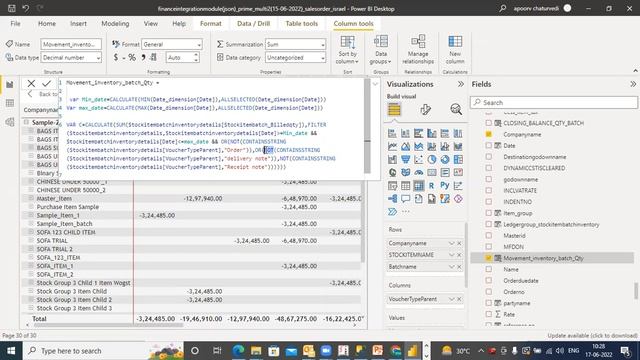Select the Build visual fields icon

tap(394, 109)
